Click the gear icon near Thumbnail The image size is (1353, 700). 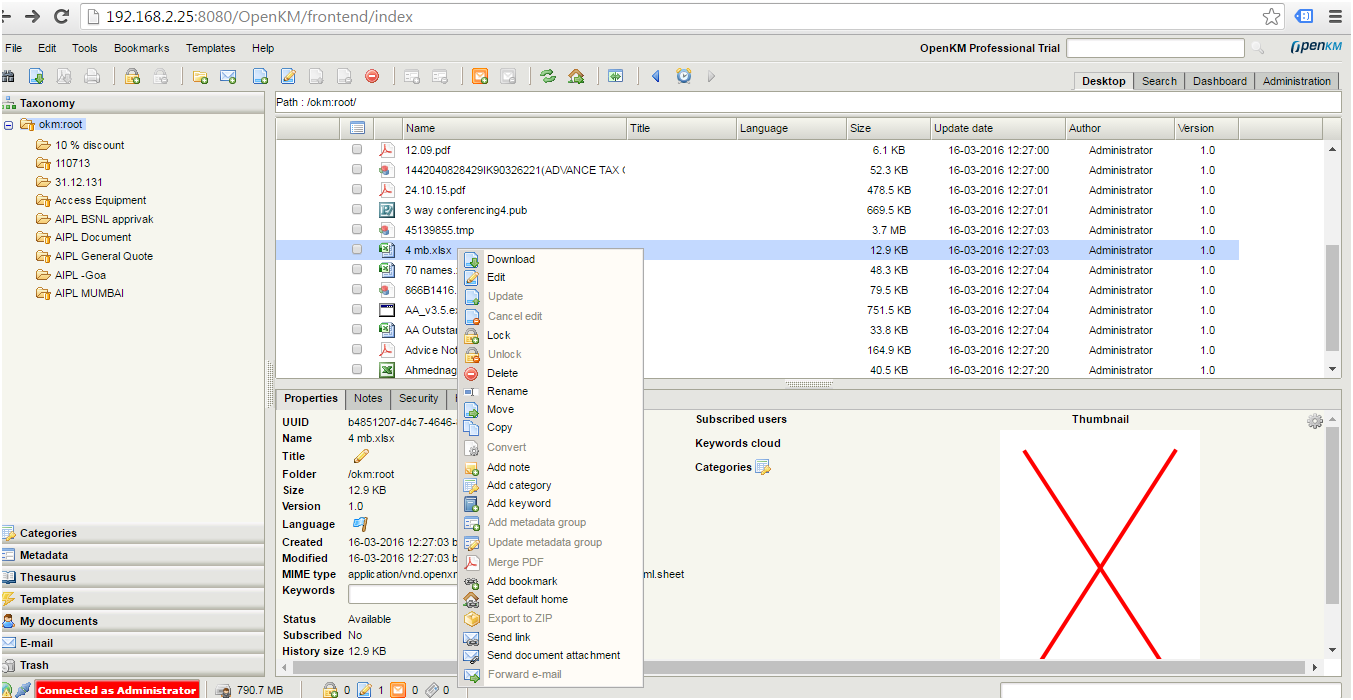click(1315, 422)
